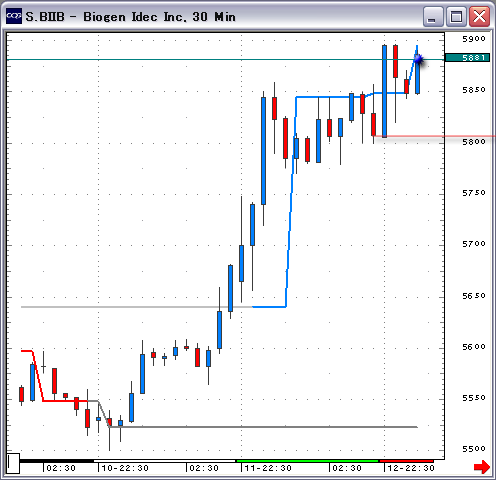Viewport: 496px width, 480px height.
Task: Click the blue star marker on last candle
Action: (418, 59)
